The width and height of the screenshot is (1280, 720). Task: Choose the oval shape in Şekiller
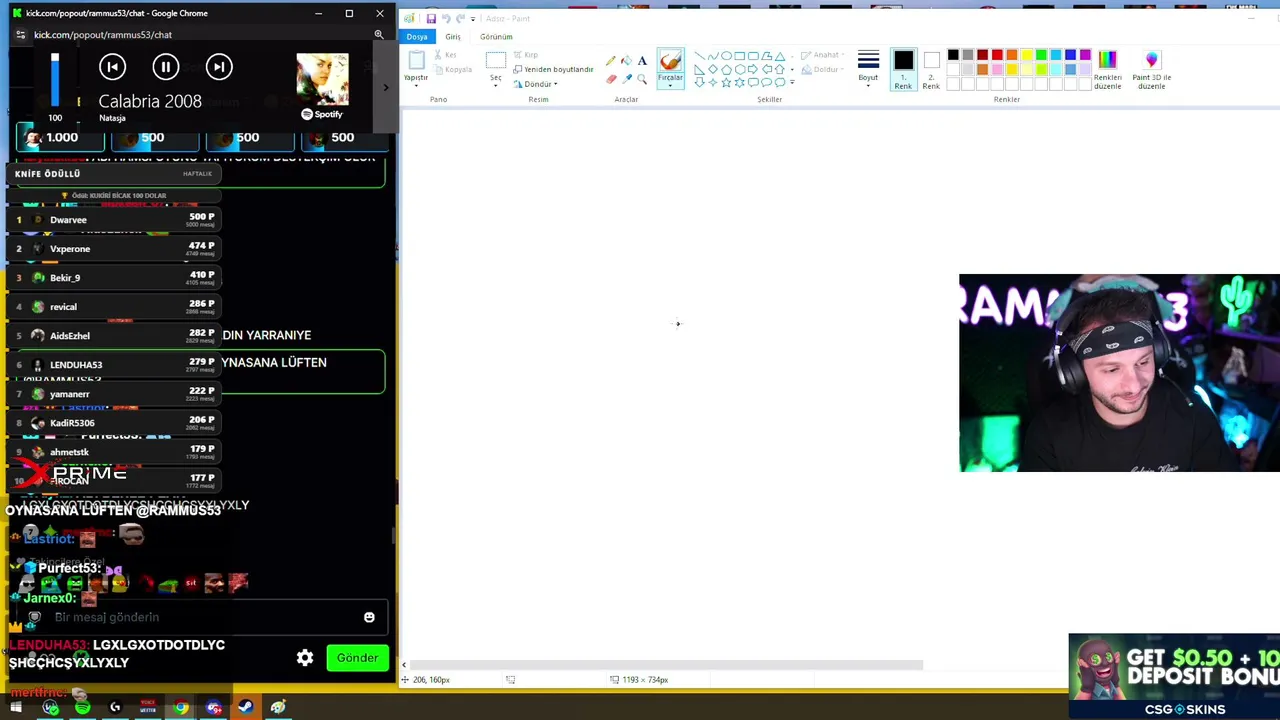coord(726,56)
